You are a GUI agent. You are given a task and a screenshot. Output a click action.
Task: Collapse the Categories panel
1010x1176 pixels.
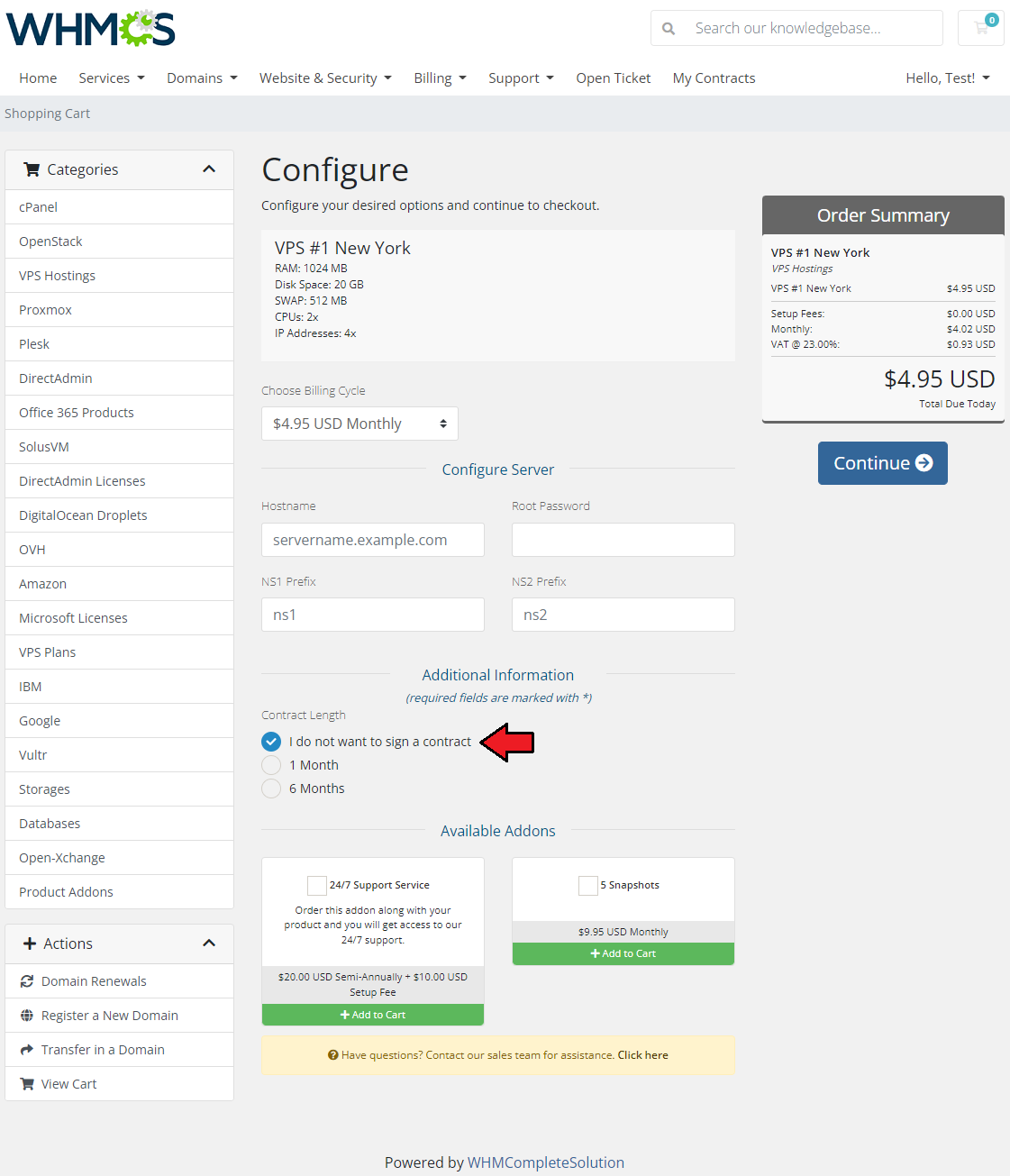pos(209,169)
